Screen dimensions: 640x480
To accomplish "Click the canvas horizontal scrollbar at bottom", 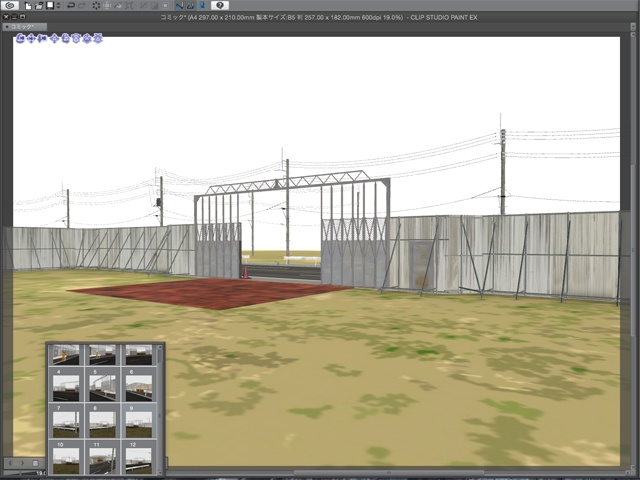I will [389, 473].
